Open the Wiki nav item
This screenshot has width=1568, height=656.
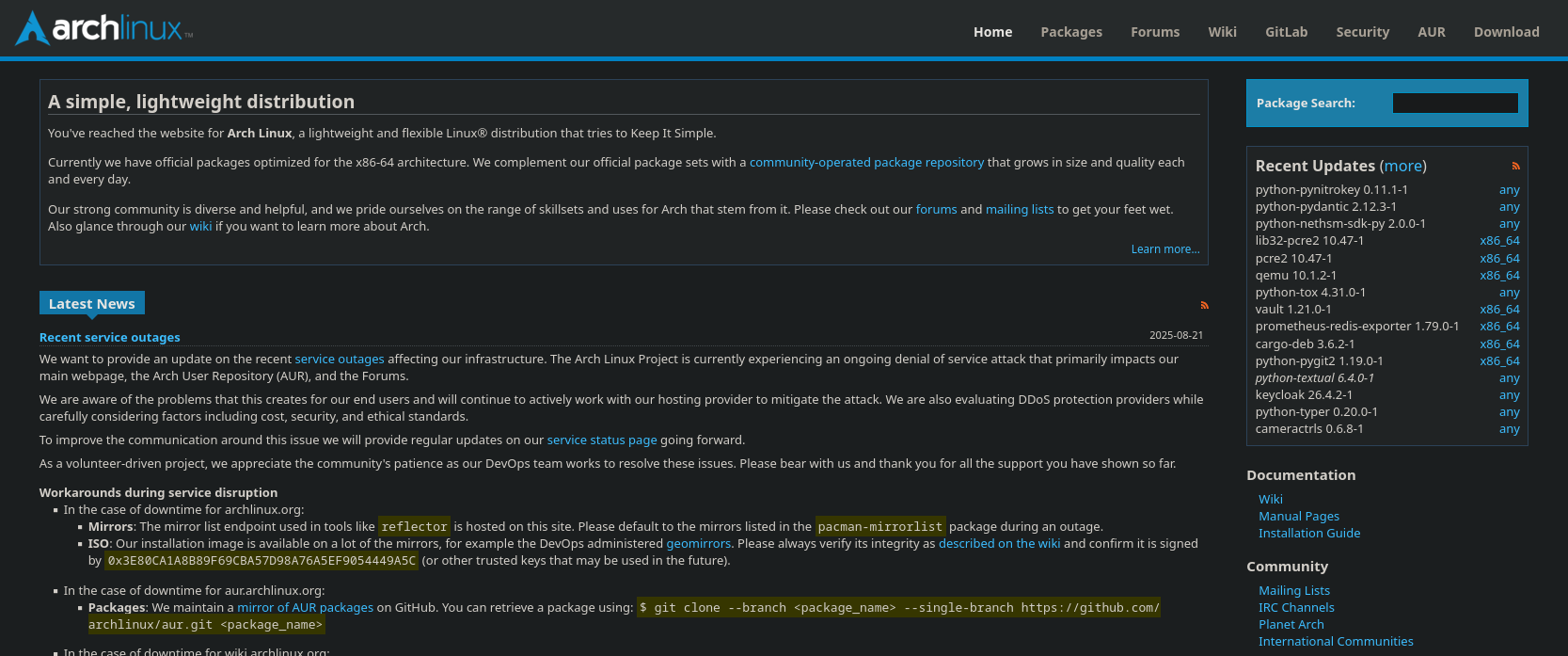pyautogui.click(x=1222, y=32)
